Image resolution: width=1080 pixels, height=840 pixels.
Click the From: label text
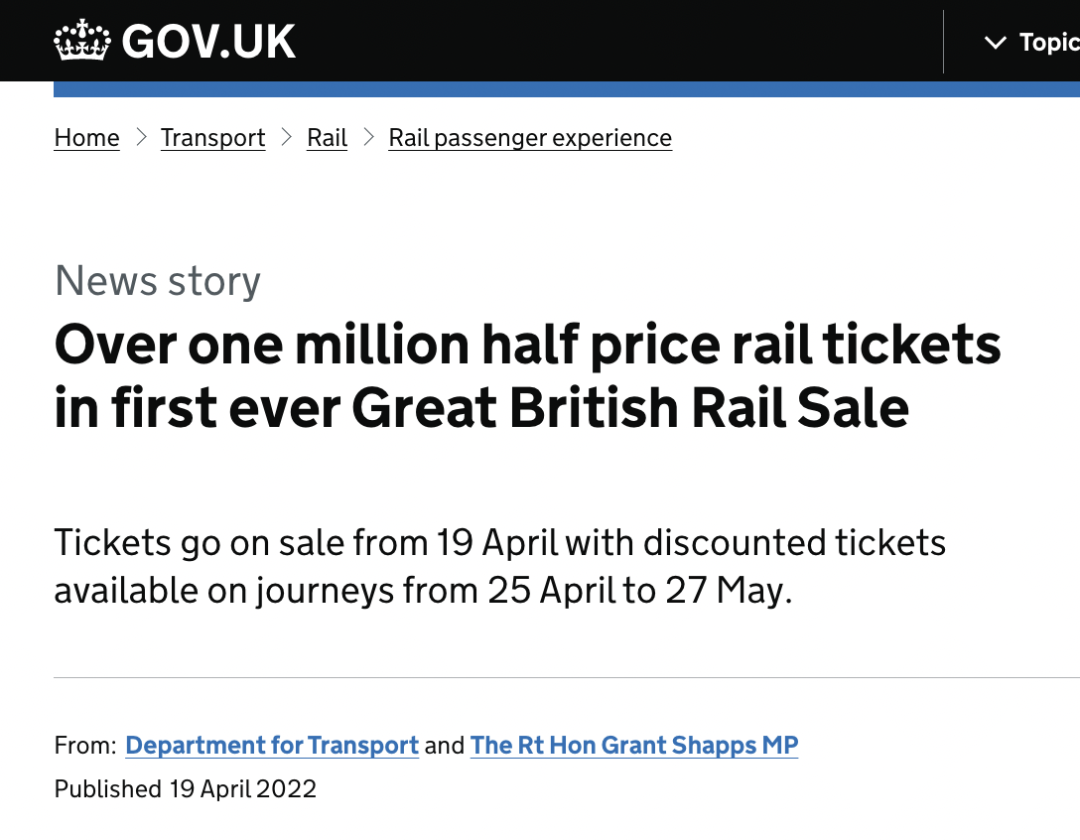[85, 745]
